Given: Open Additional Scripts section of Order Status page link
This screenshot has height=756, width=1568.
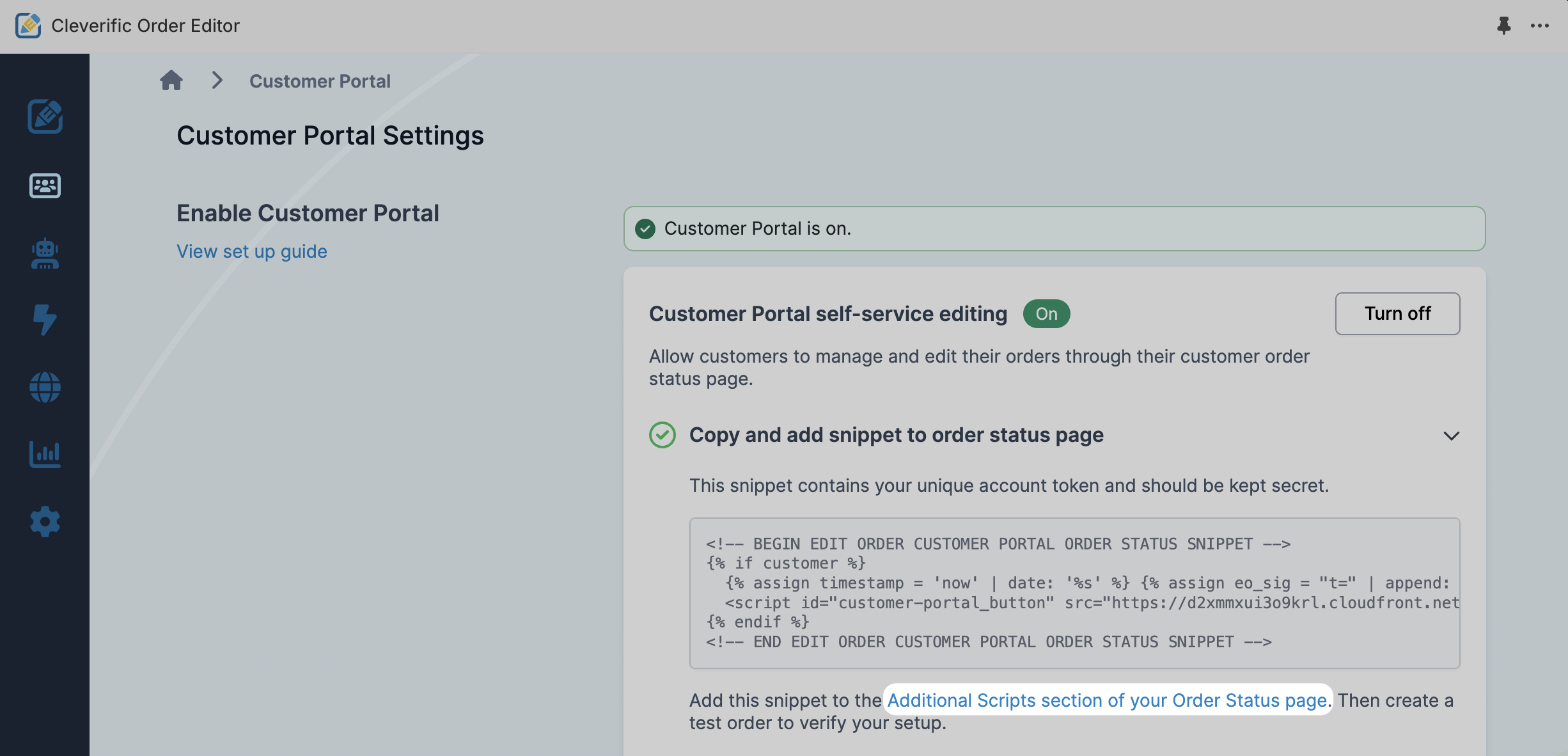Looking at the screenshot, I should (x=1107, y=700).
